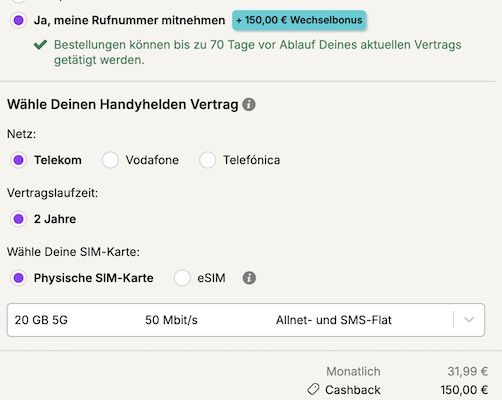The width and height of the screenshot is (502, 400).
Task: Click the Cashback tag icon
Action: coord(313,389)
